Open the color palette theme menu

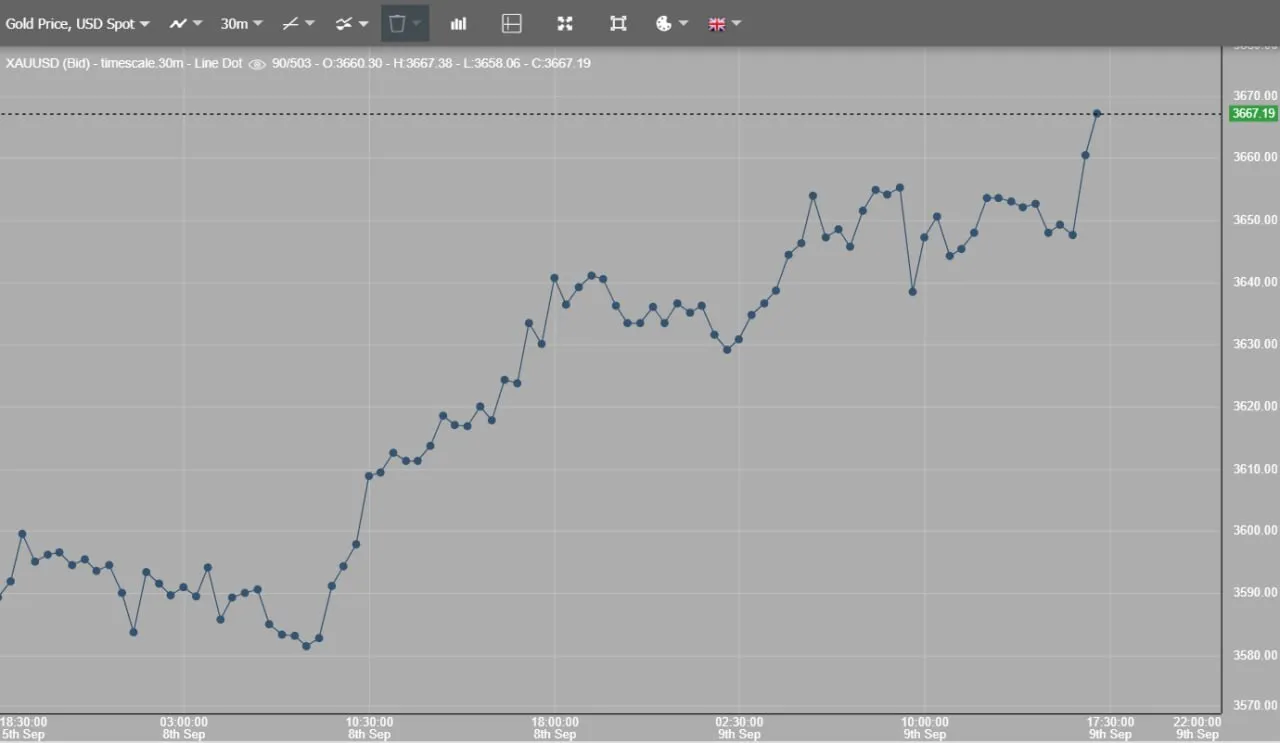tap(672, 23)
